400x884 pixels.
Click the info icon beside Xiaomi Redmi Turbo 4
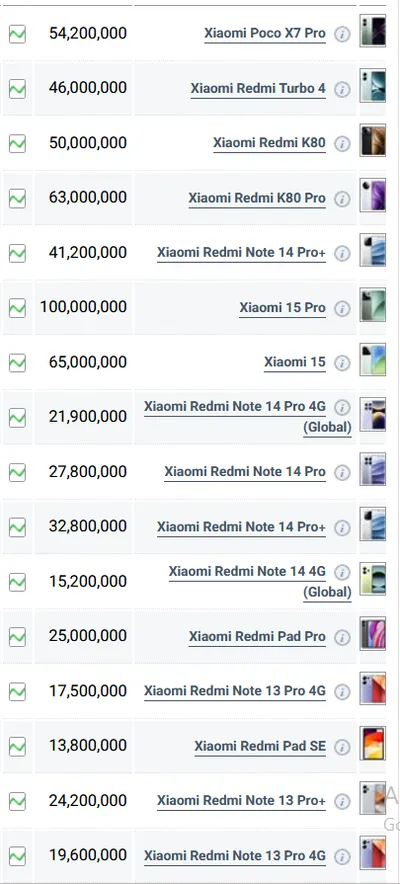[342, 90]
